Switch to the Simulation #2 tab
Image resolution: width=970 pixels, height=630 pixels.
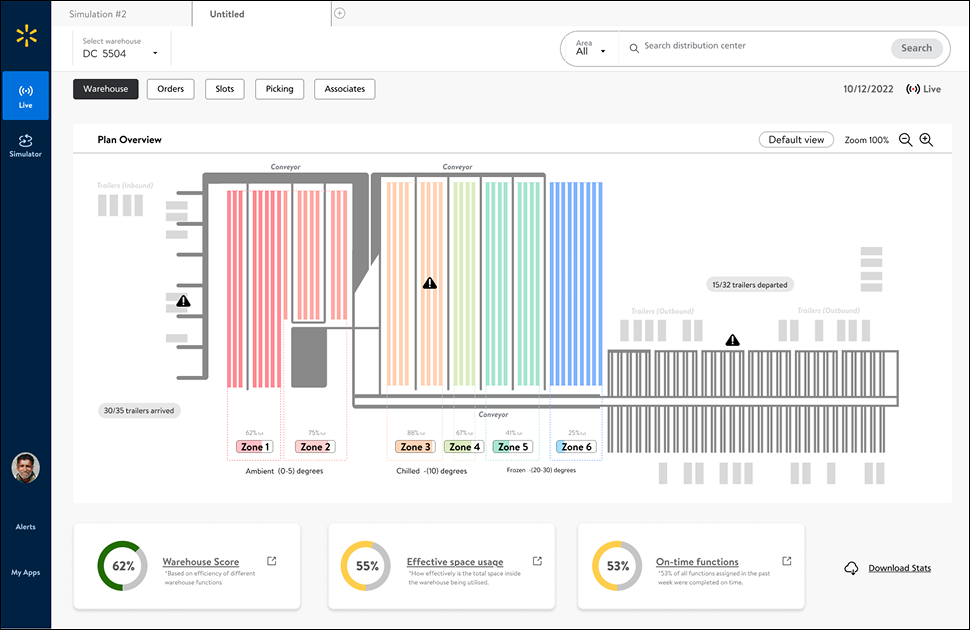tap(96, 14)
